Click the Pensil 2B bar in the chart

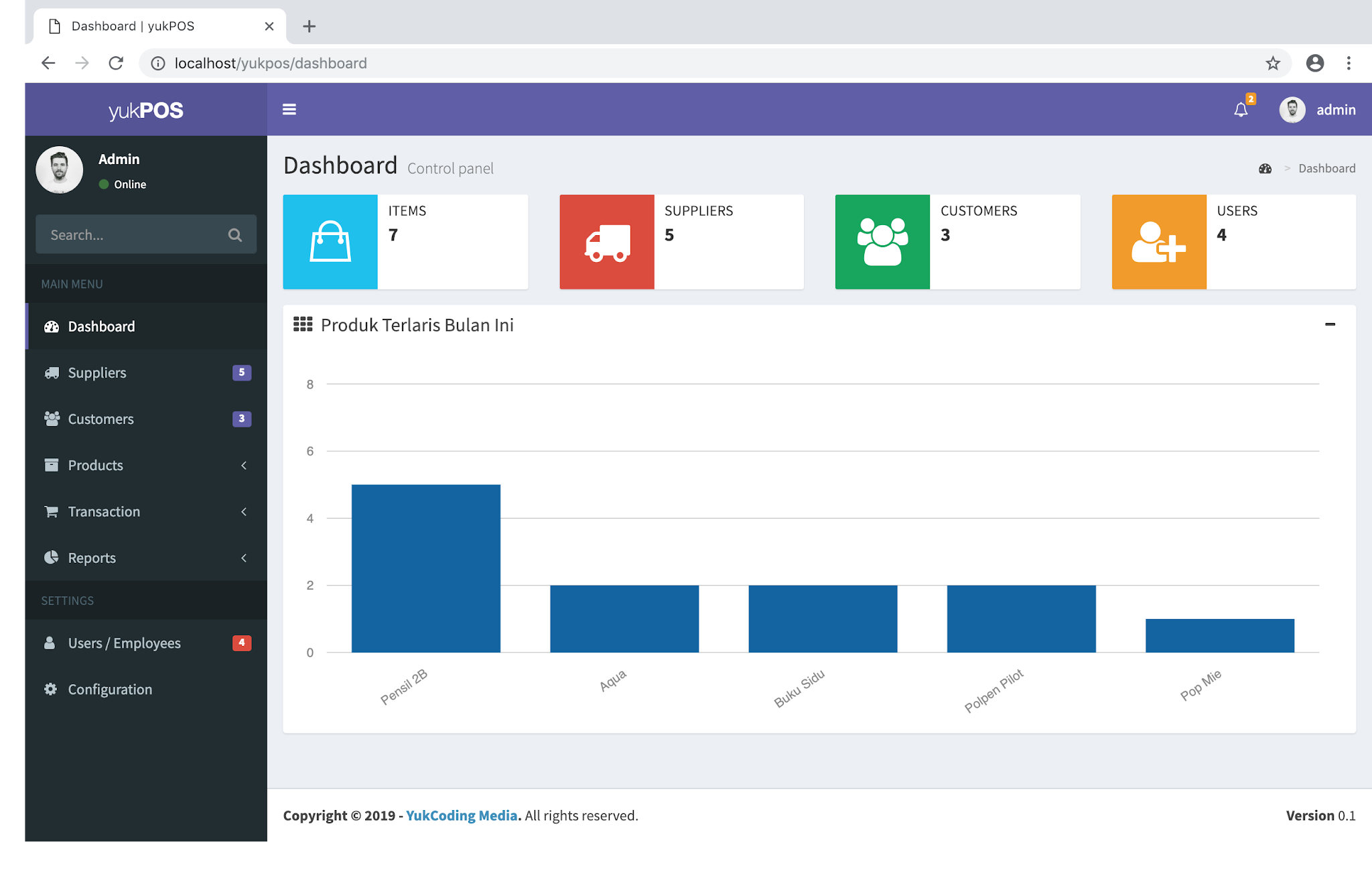click(425, 568)
